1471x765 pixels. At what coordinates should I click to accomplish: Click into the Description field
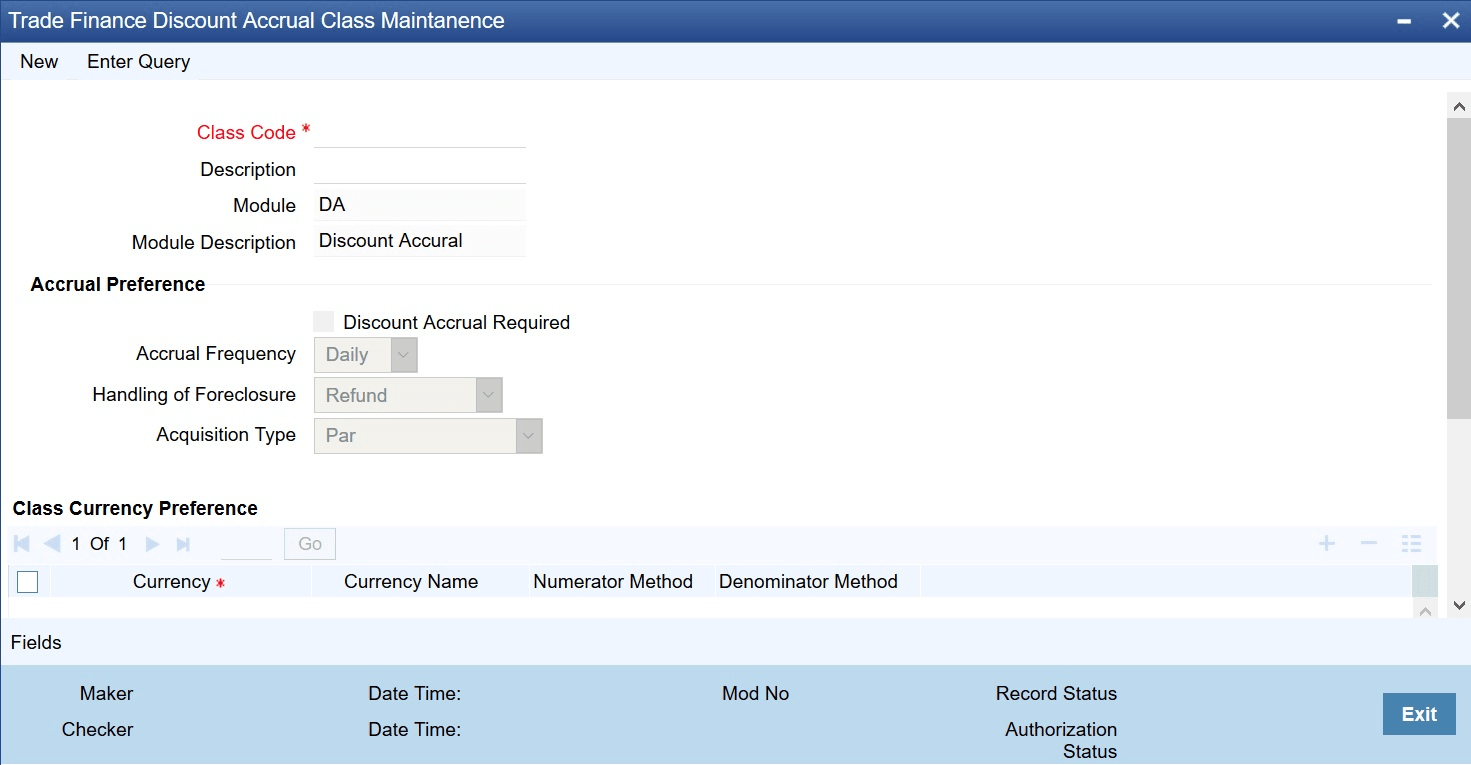[x=420, y=169]
